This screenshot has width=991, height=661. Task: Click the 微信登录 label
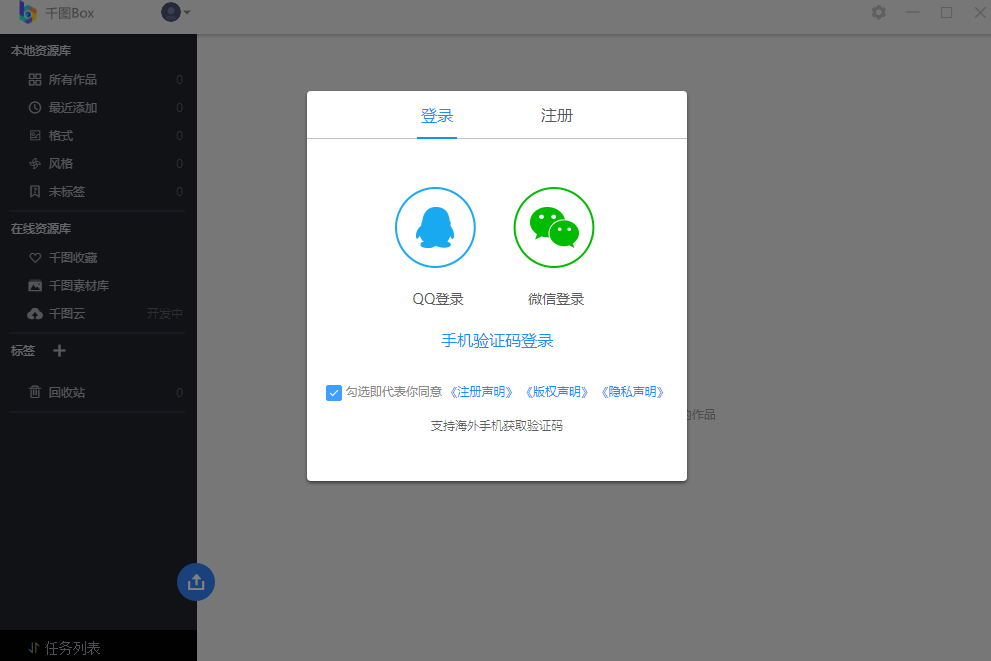pyautogui.click(x=556, y=299)
